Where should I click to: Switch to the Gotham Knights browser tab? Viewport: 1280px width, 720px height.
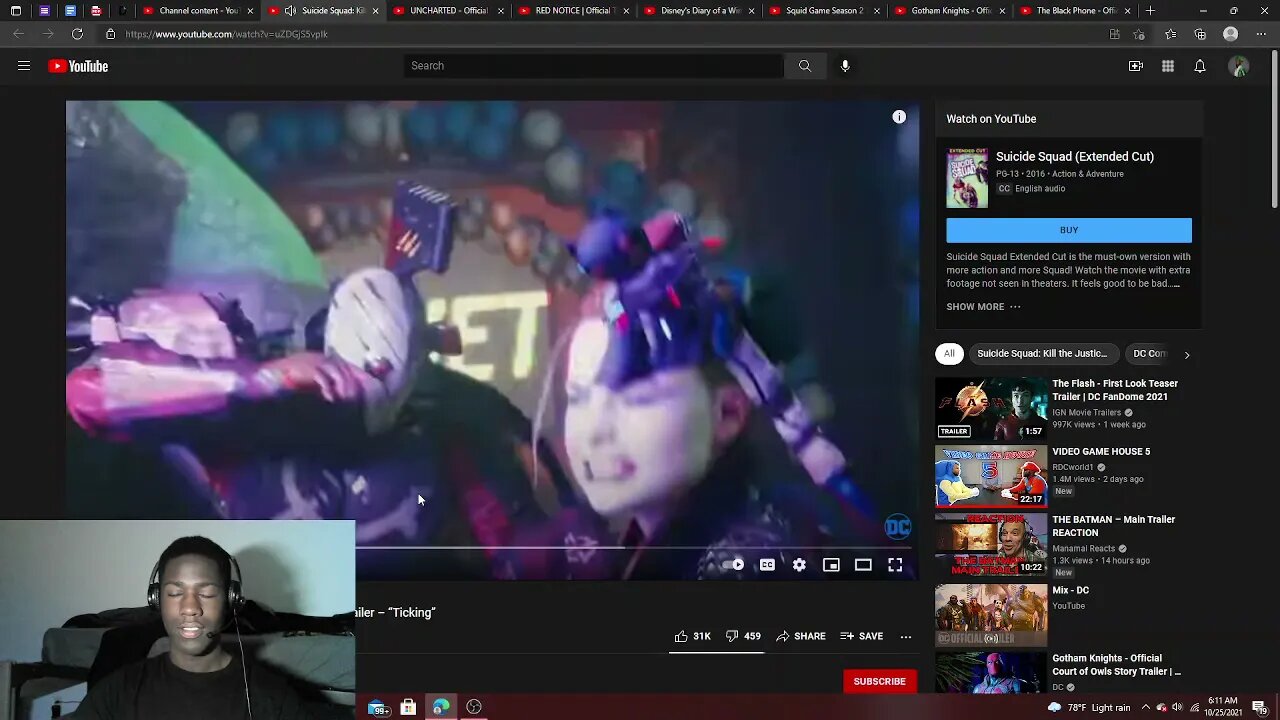coord(949,11)
